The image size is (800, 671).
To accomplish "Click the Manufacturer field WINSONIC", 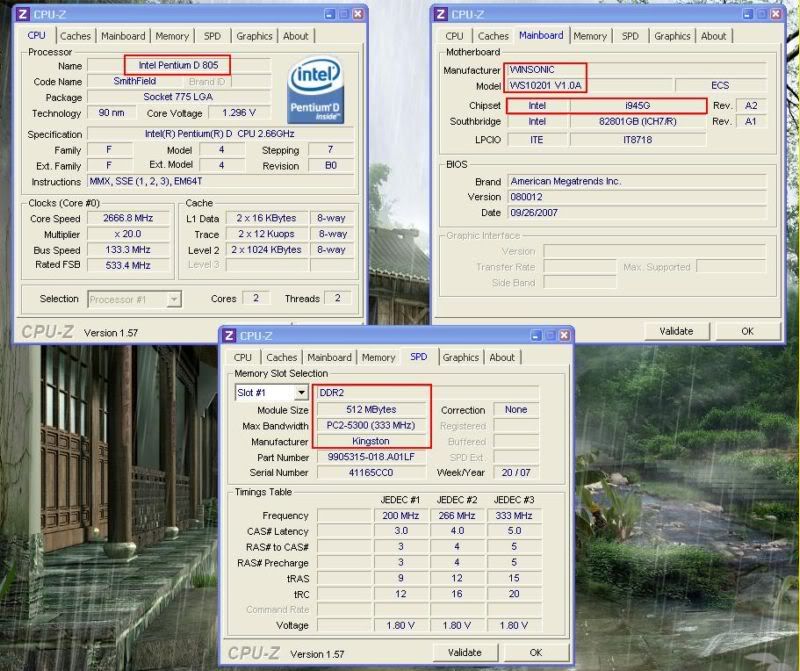I will (637, 70).
